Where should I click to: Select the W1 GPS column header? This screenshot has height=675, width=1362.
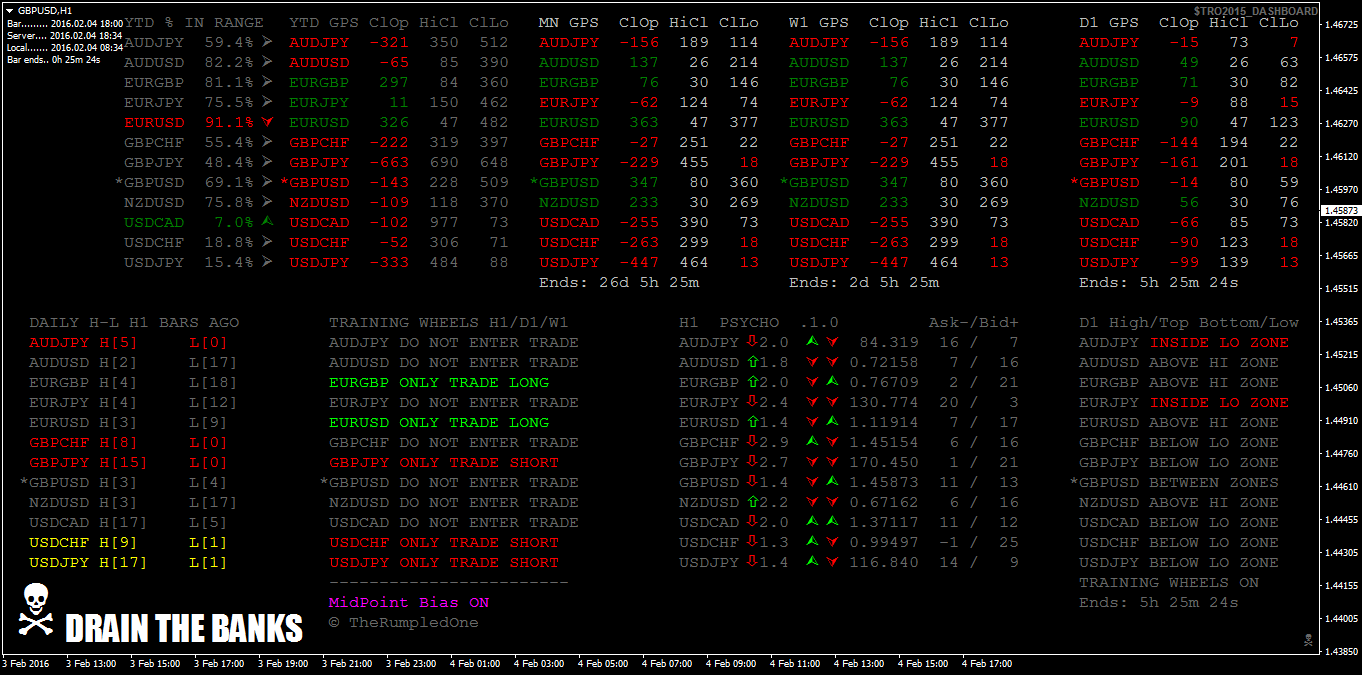818,22
